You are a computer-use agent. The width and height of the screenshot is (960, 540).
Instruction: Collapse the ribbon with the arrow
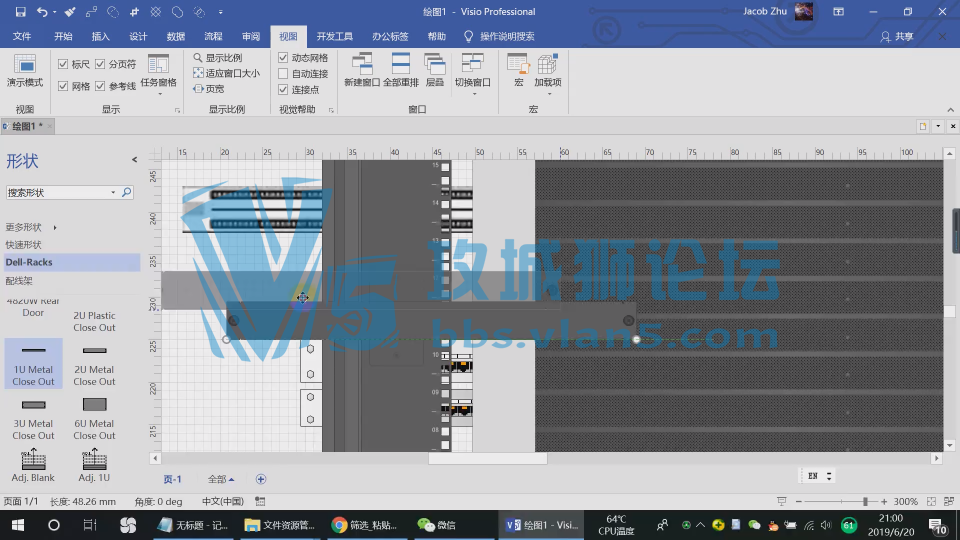tap(950, 110)
